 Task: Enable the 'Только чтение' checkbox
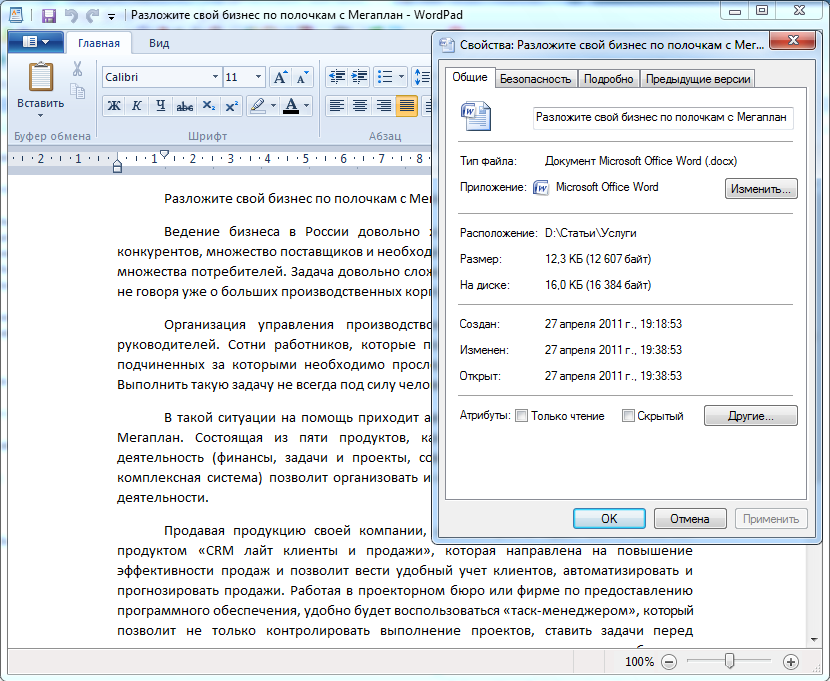click(x=521, y=416)
